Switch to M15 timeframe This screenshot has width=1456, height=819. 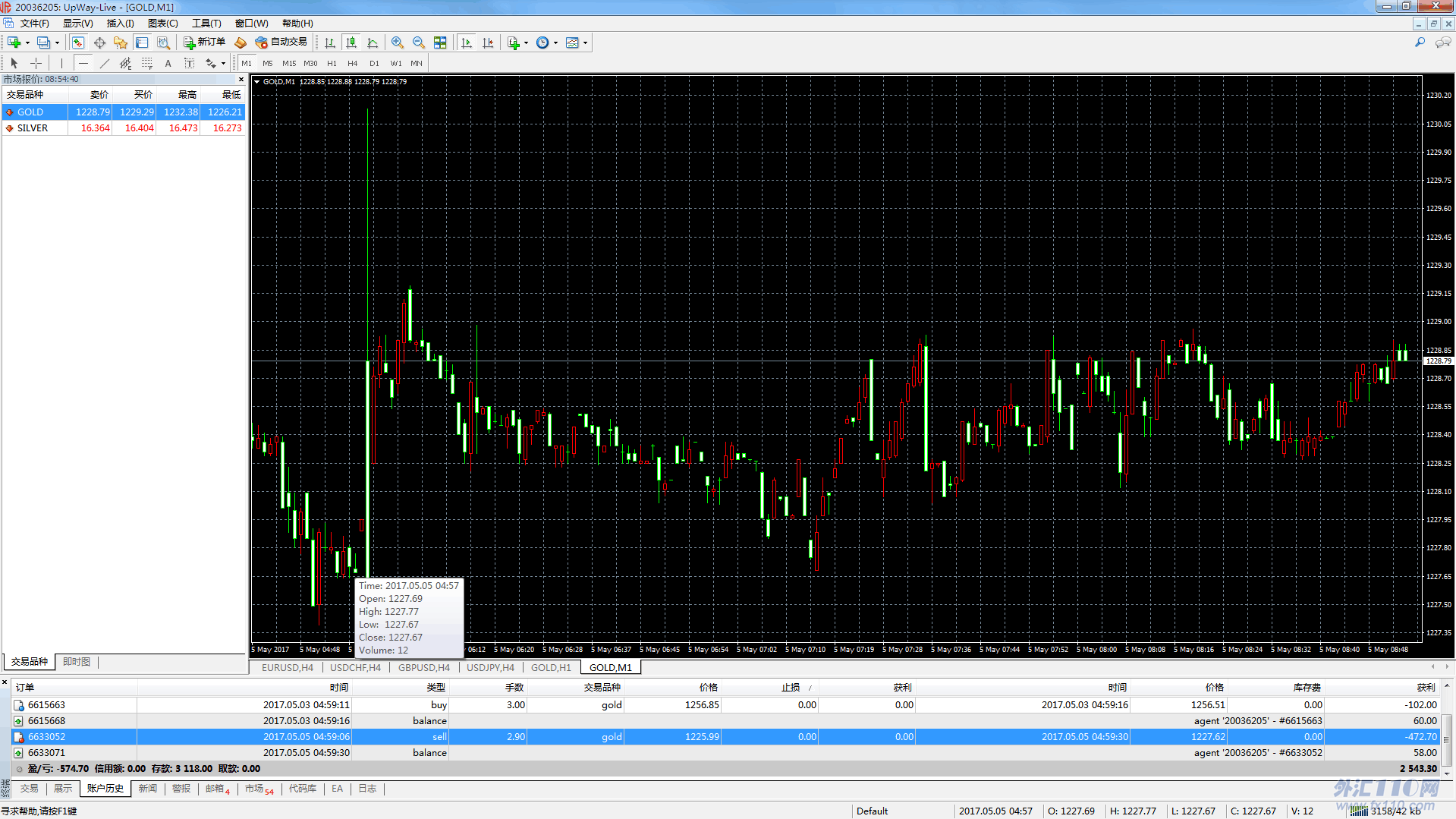tap(289, 63)
